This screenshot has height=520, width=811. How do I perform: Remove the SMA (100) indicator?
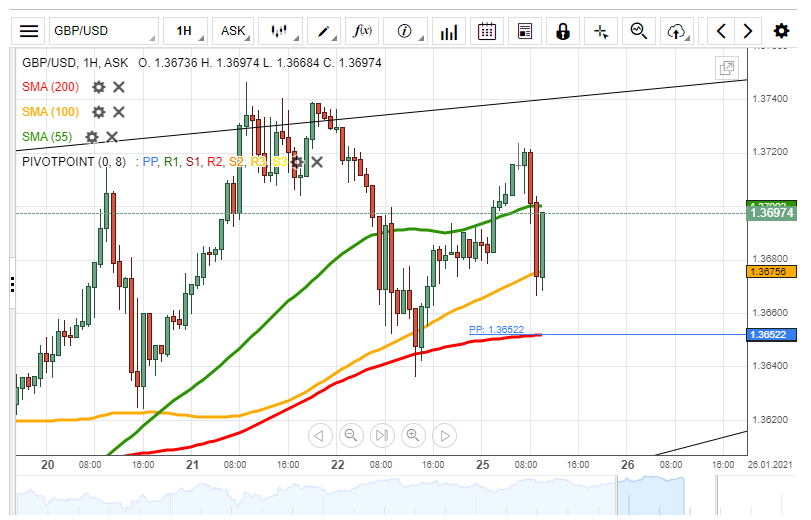coord(119,112)
